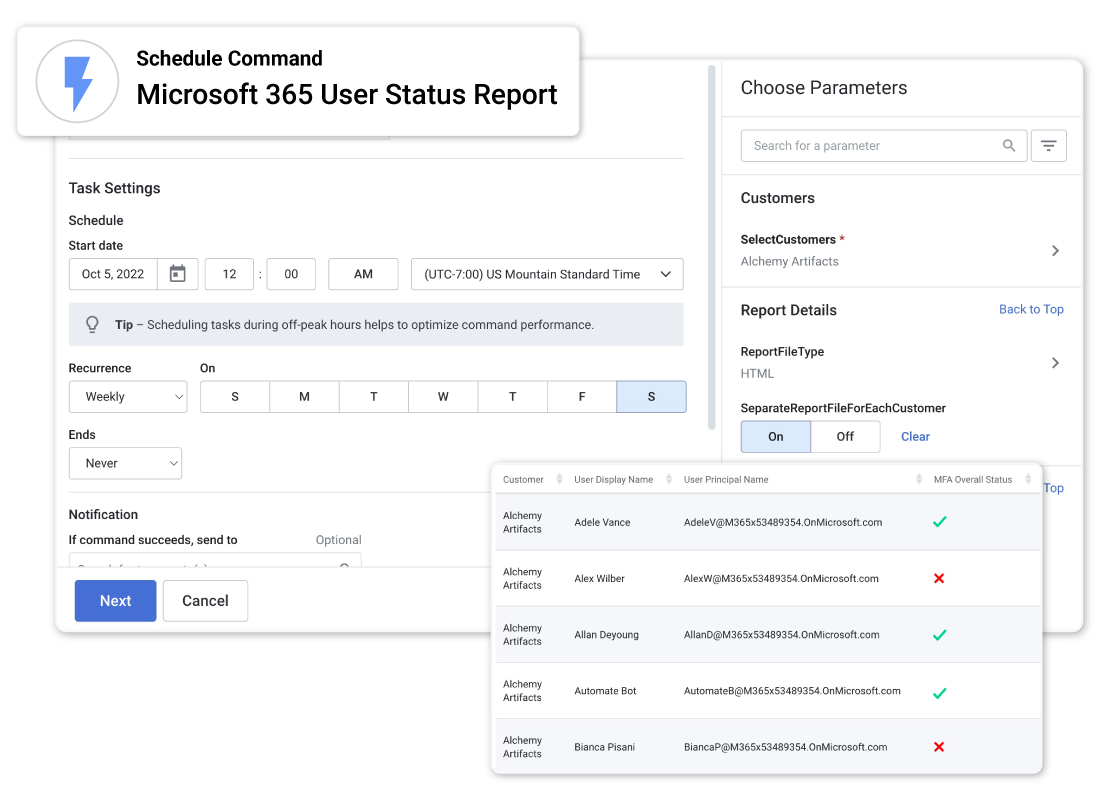Click the red X status for Alex Wilber
Viewport: 1100px width, 801px height.
point(938,578)
